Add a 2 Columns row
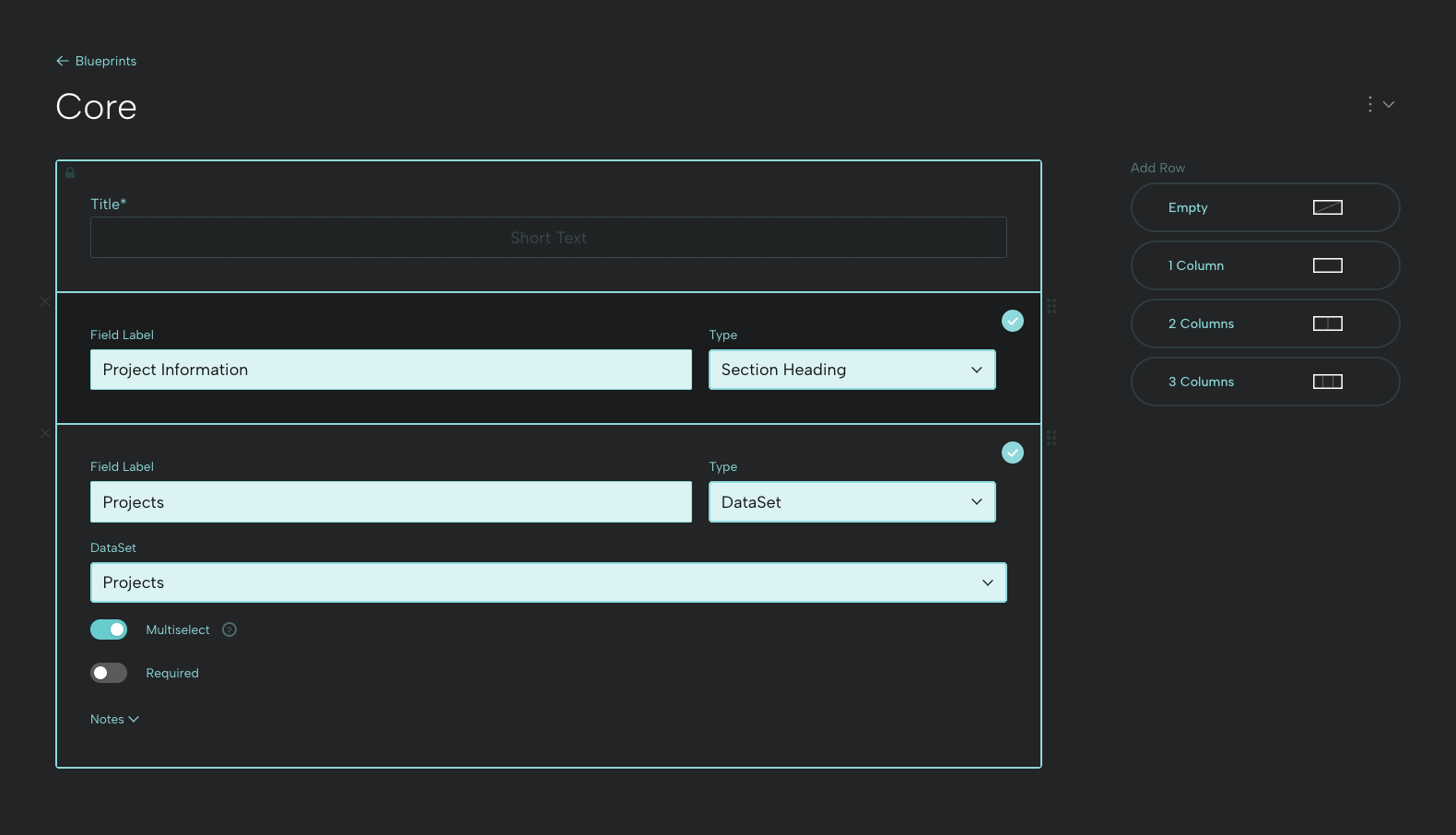 point(1265,323)
